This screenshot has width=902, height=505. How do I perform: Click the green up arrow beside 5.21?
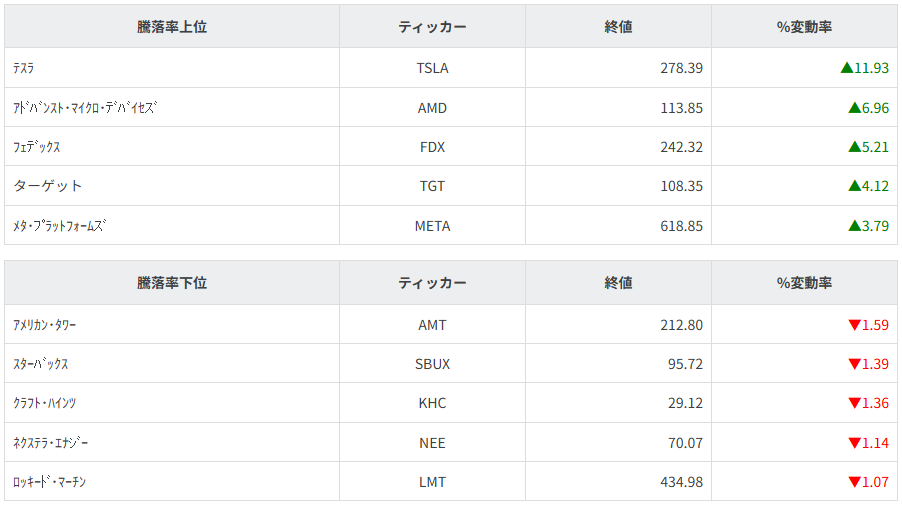coord(854,147)
